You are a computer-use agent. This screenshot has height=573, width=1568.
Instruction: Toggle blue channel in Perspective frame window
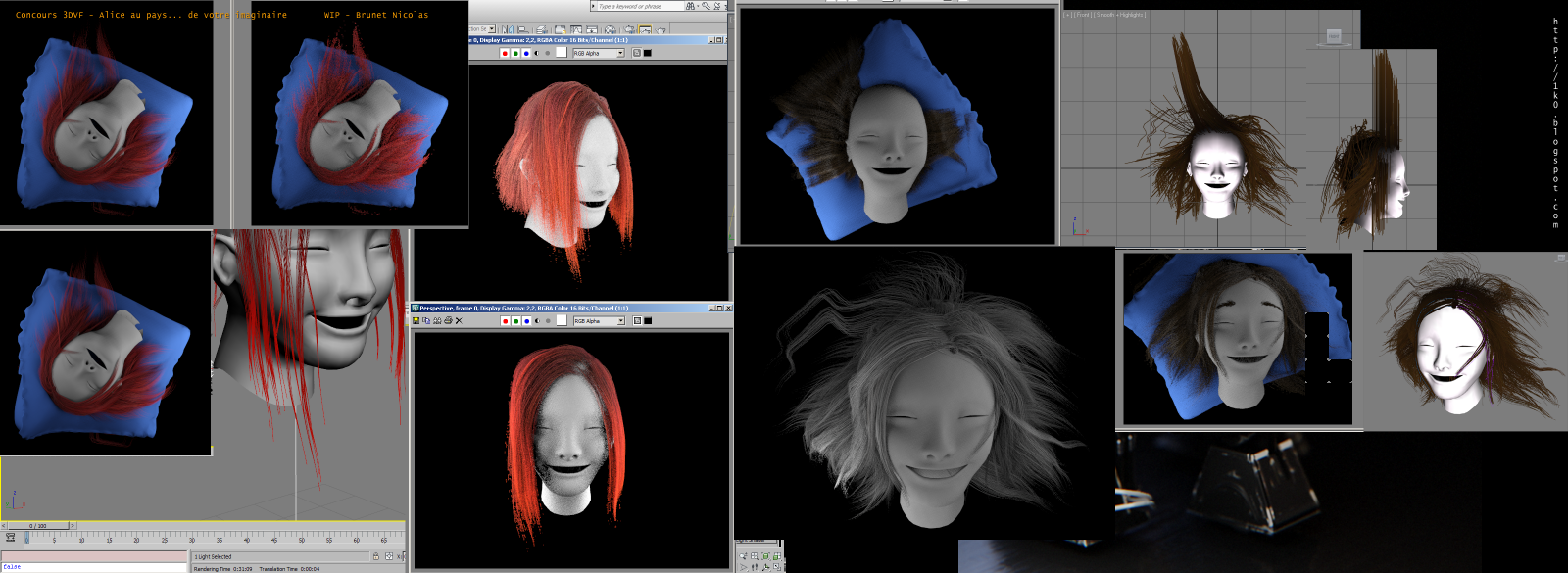pos(526,321)
